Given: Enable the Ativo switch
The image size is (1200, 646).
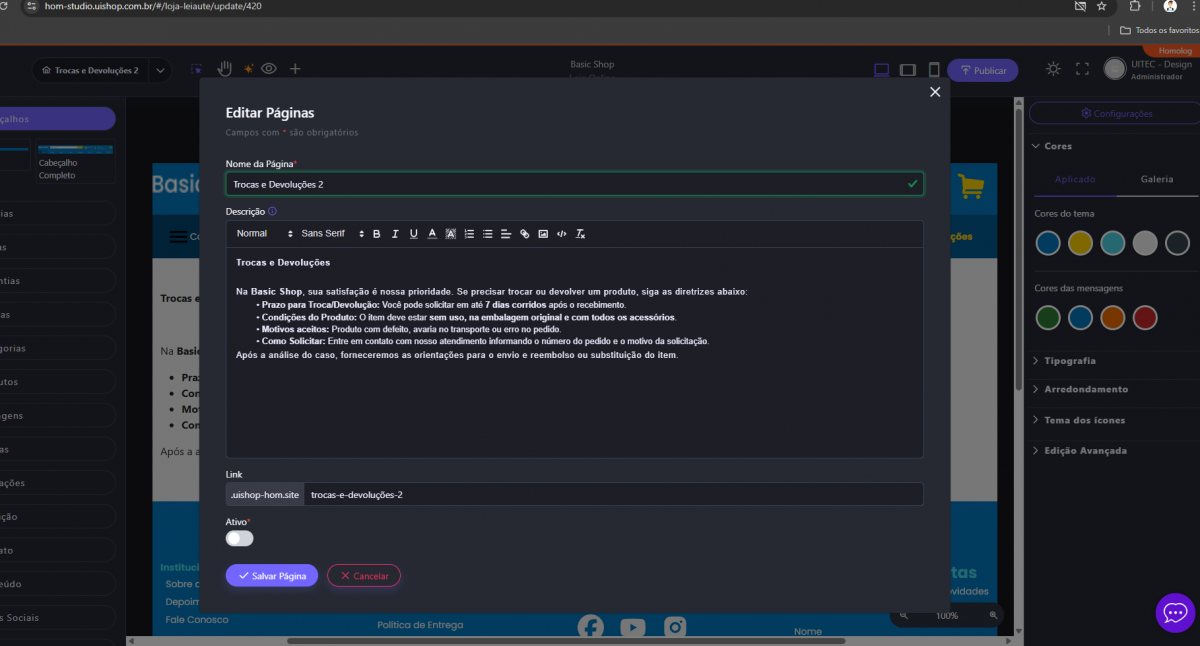Looking at the screenshot, I should tap(240, 538).
